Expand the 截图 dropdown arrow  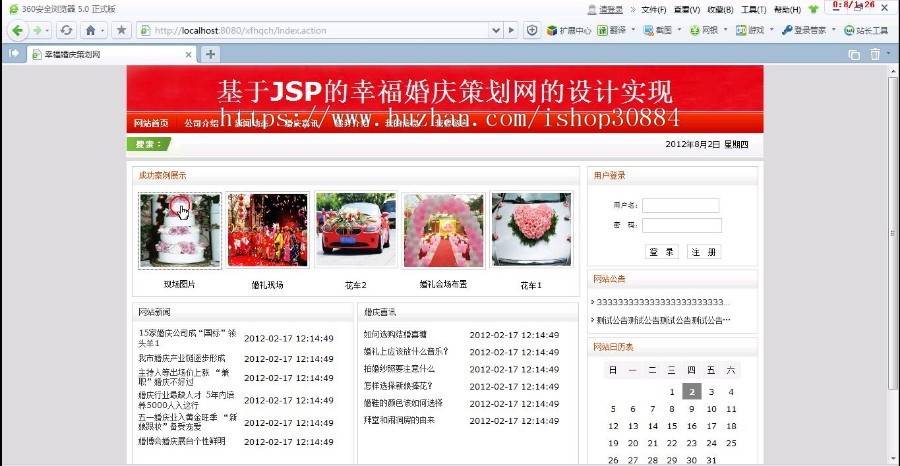(680, 29)
